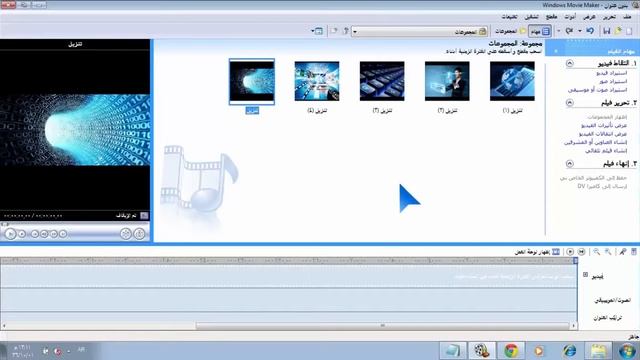Click the Redo arrow icon

(x=569, y=31)
